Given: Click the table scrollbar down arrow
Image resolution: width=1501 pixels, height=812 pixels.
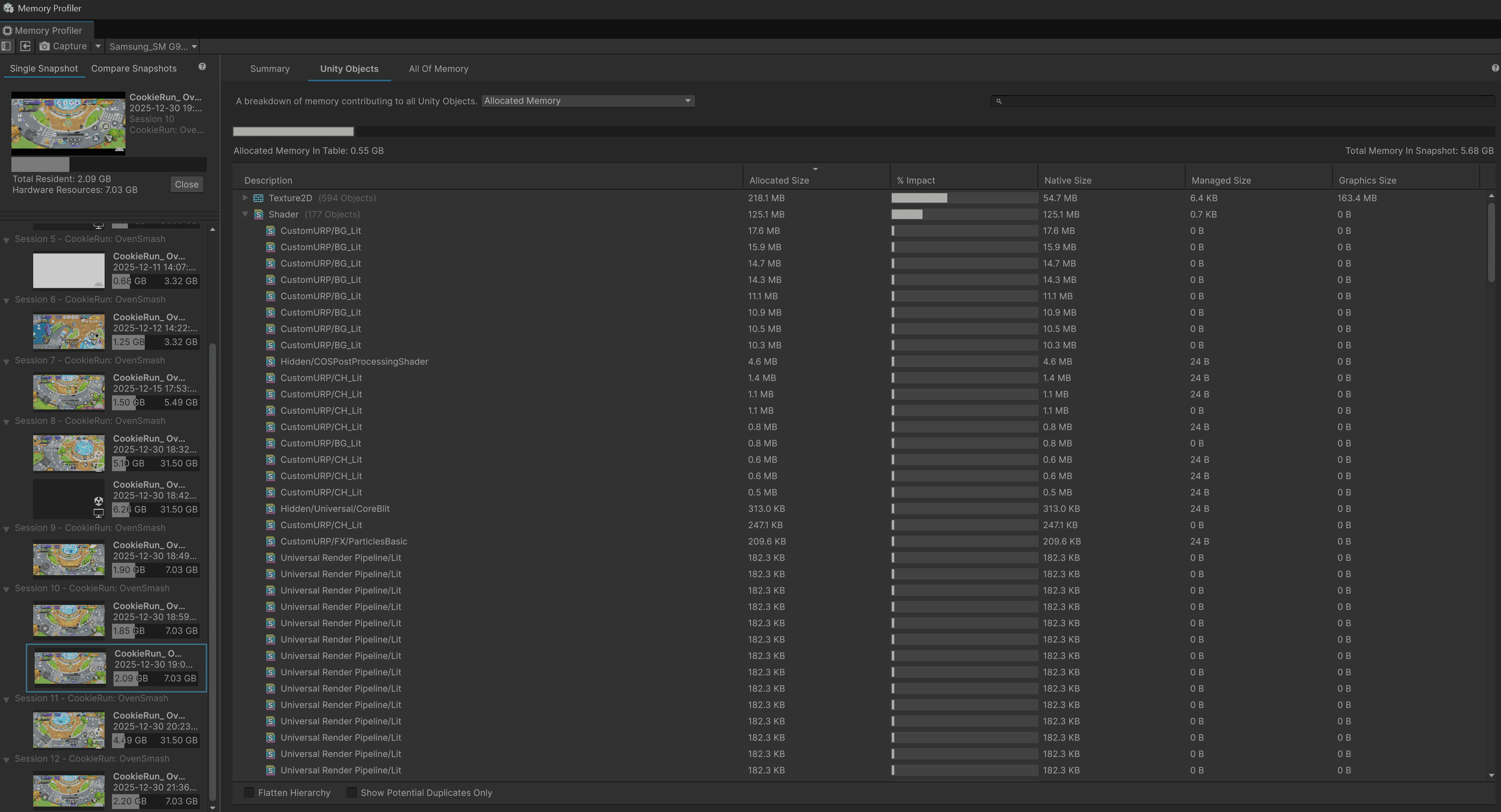Looking at the screenshot, I should tap(1491, 775).
